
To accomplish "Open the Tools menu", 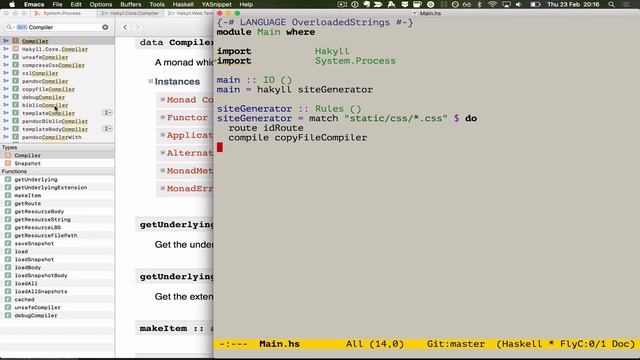I will point(157,4).
